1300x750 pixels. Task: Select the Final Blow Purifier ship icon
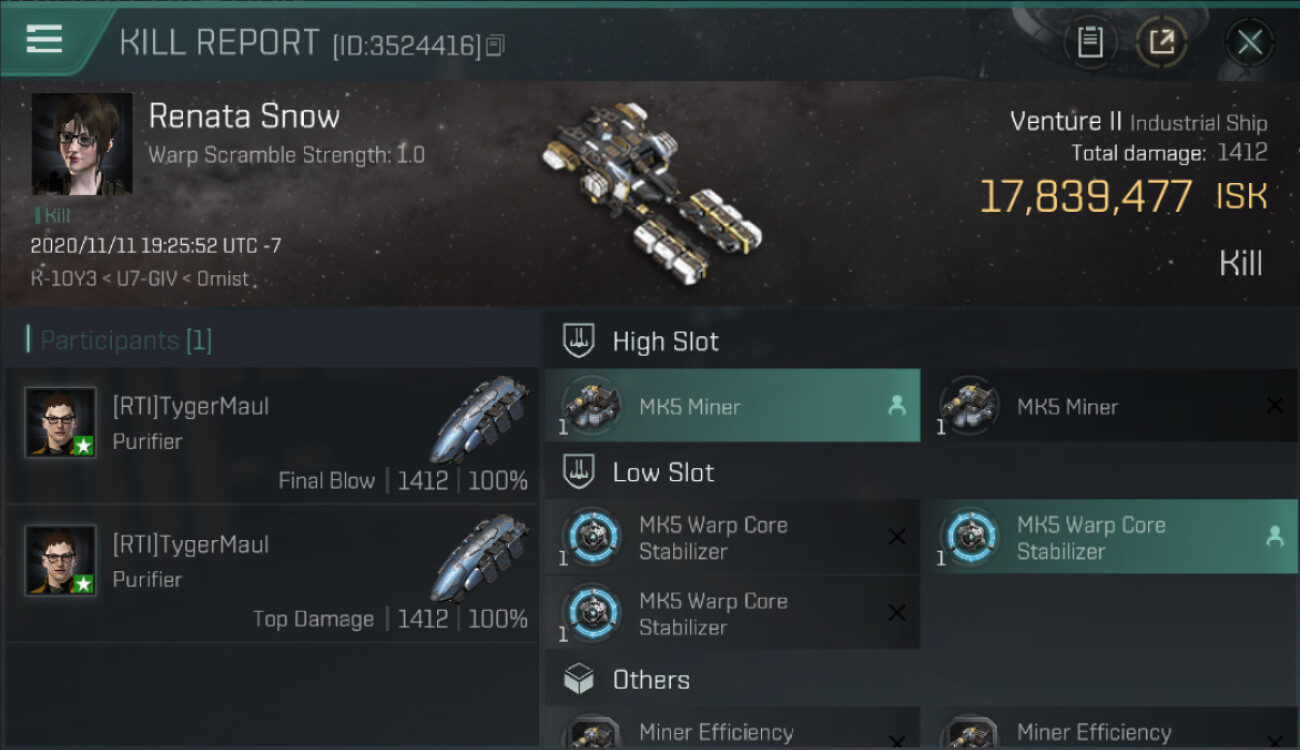481,419
